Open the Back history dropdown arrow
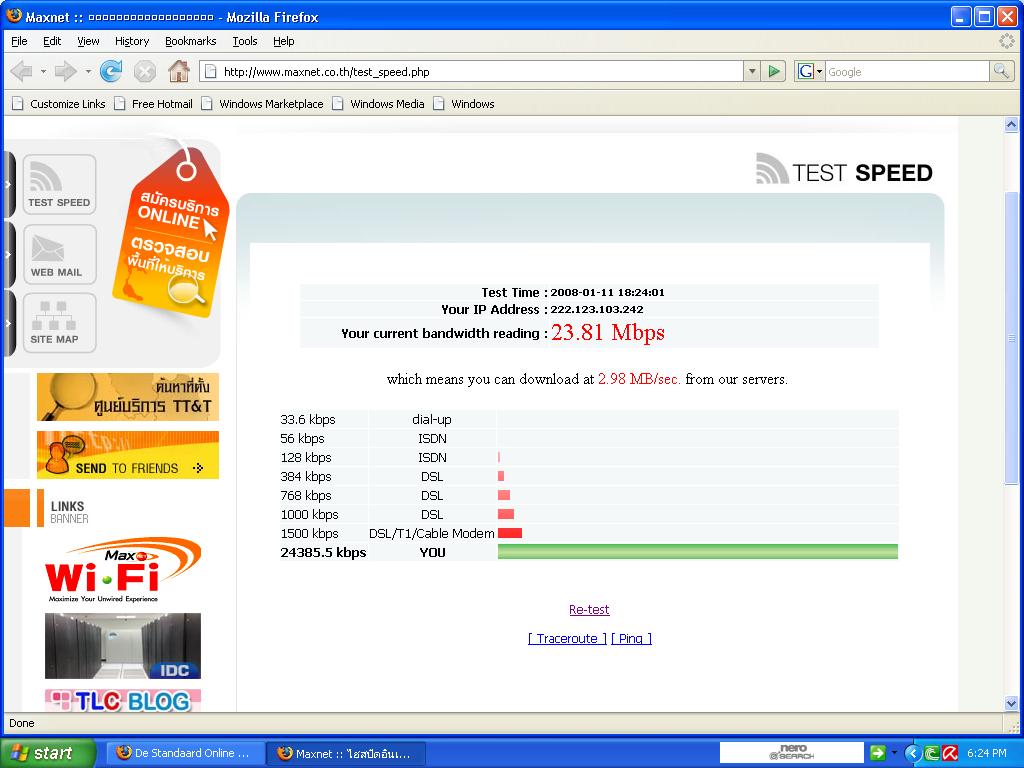This screenshot has height=768, width=1024. click(x=43, y=71)
